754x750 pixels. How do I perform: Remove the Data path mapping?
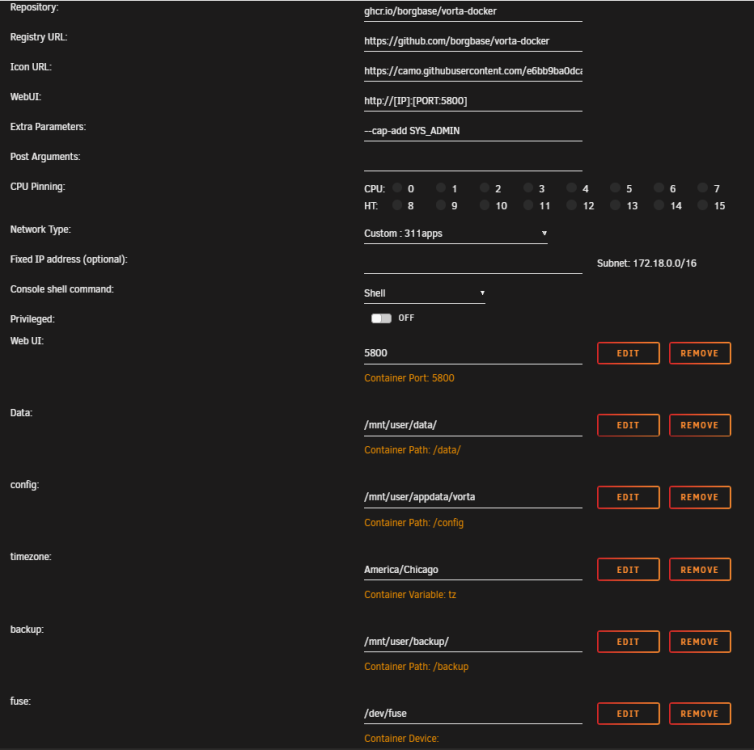click(700, 425)
